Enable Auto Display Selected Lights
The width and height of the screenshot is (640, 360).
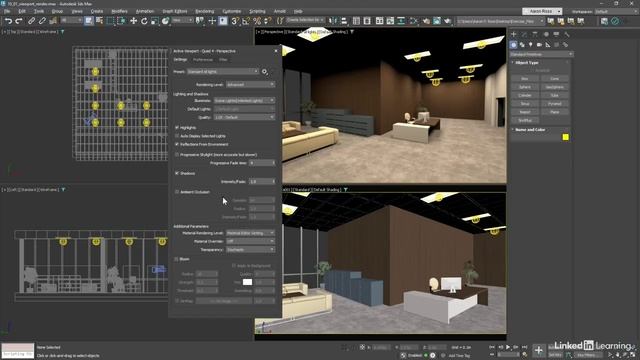click(177, 136)
